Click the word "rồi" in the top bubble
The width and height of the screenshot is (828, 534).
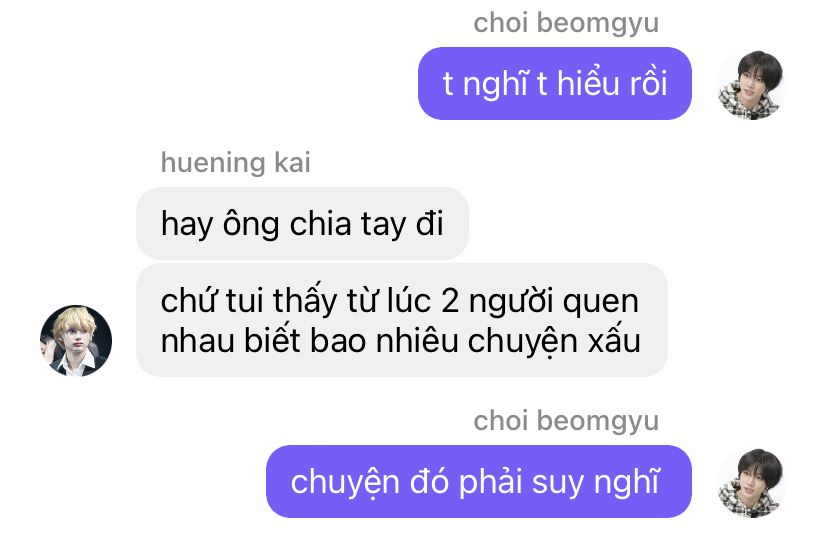647,83
